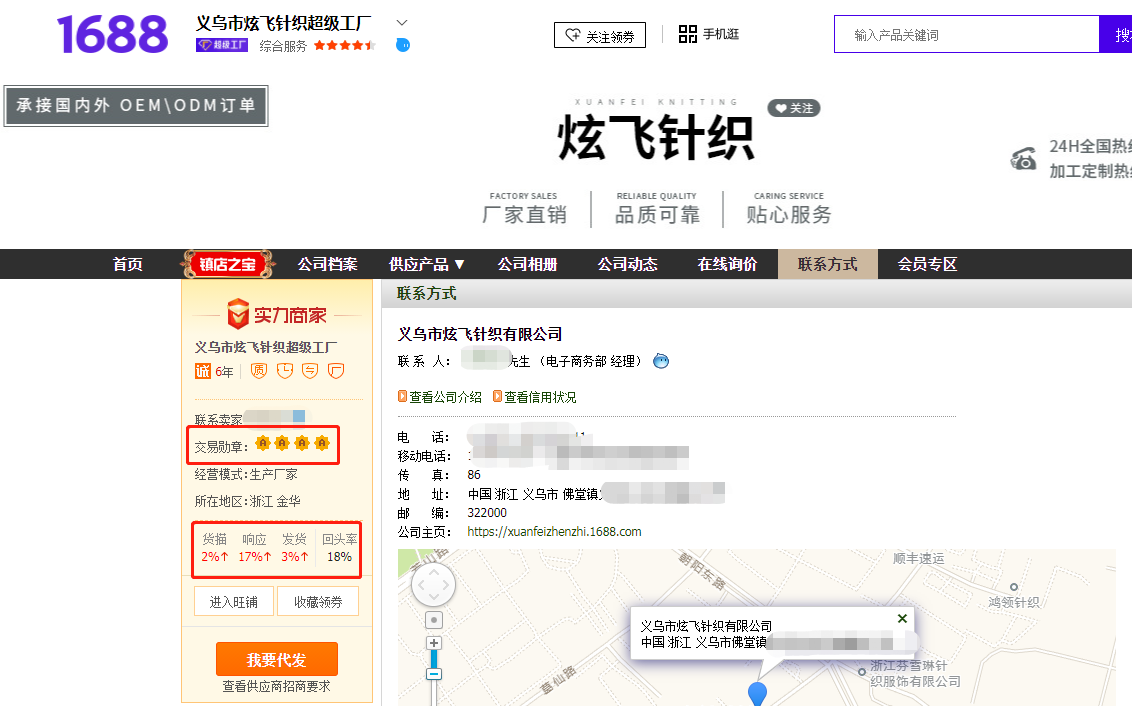Click the 质 guarantee badge icon
The image size is (1132, 706).
[x=259, y=371]
